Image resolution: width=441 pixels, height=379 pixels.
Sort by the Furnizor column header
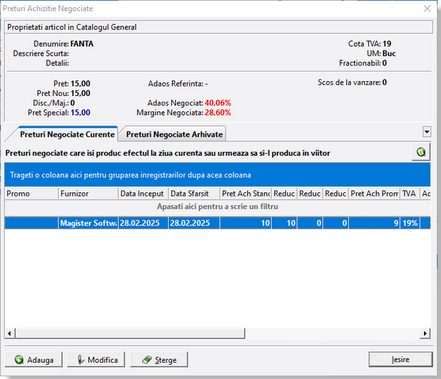(88, 194)
